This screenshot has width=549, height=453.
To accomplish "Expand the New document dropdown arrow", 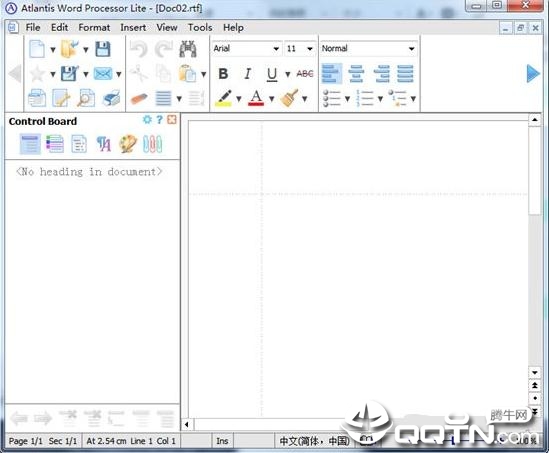I will (53, 50).
